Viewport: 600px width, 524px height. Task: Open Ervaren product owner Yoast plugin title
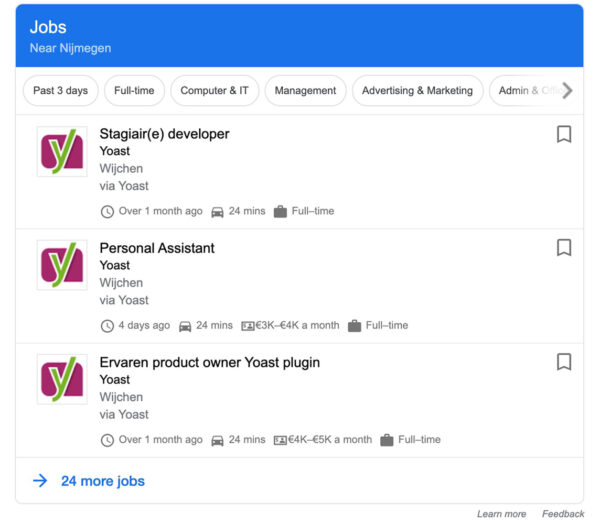point(210,362)
